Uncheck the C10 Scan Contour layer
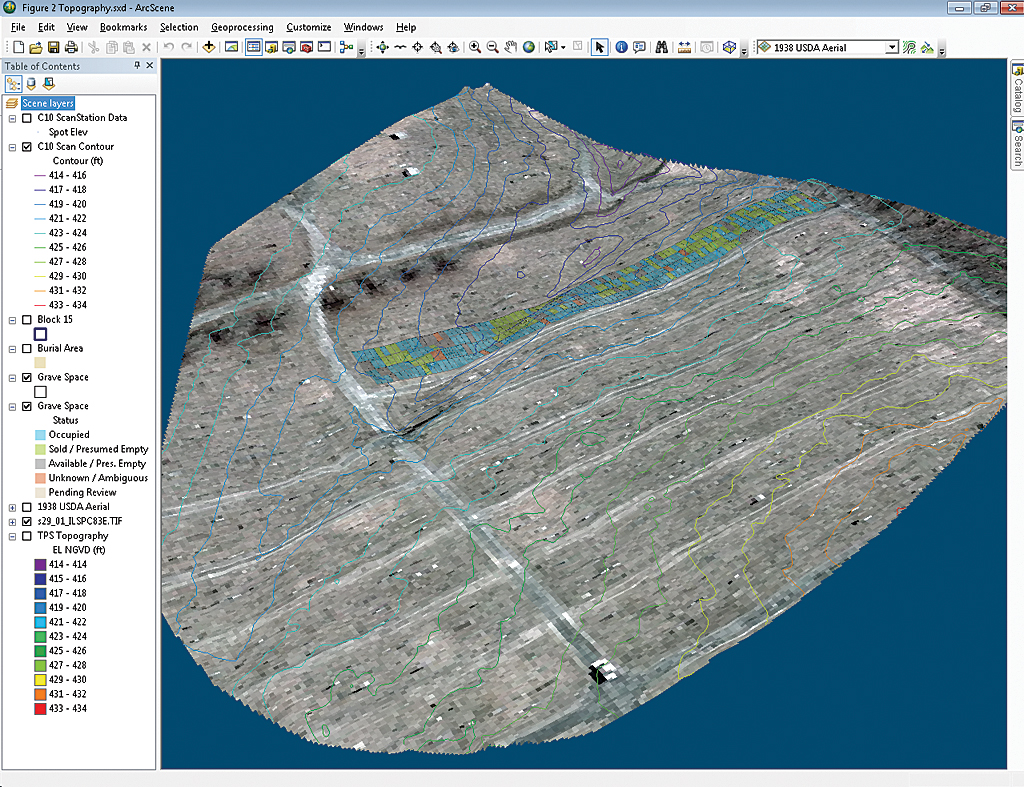 tap(27, 147)
